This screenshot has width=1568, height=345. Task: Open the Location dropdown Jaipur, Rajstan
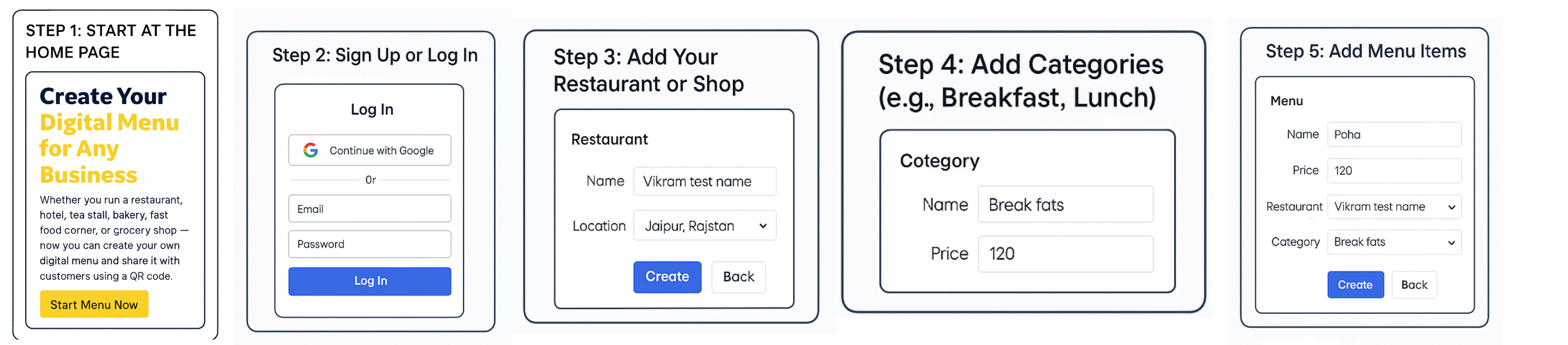click(705, 226)
